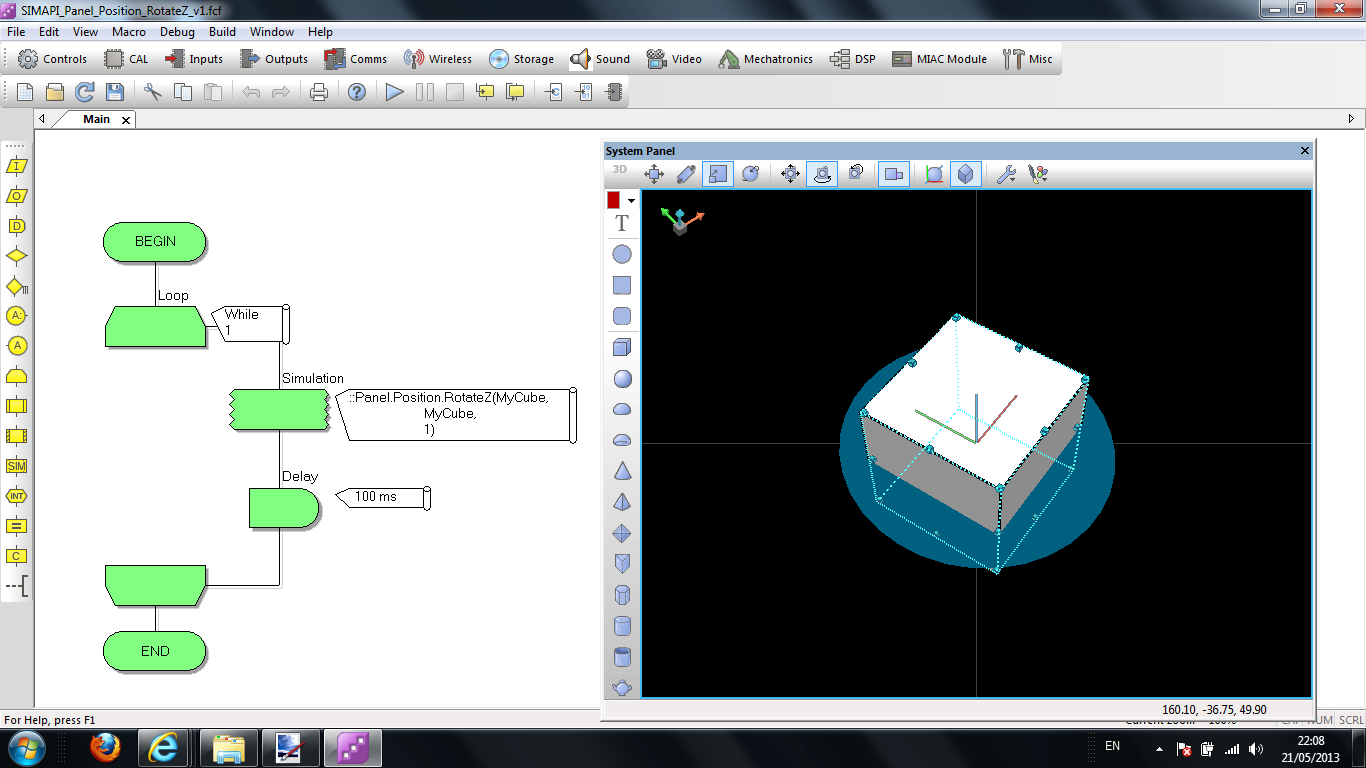Add an Interrupt (INT) icon from palette

pyautogui.click(x=16, y=496)
